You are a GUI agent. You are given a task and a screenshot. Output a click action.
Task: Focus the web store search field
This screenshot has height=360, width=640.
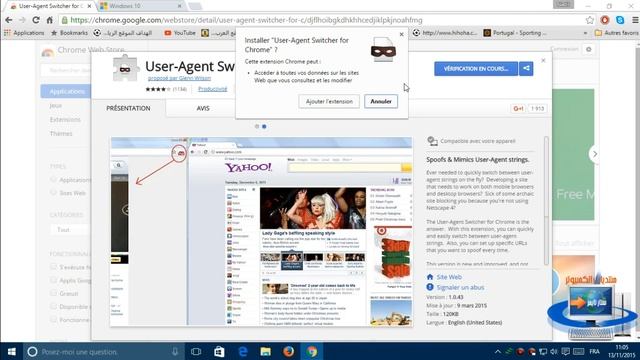tap(66, 70)
